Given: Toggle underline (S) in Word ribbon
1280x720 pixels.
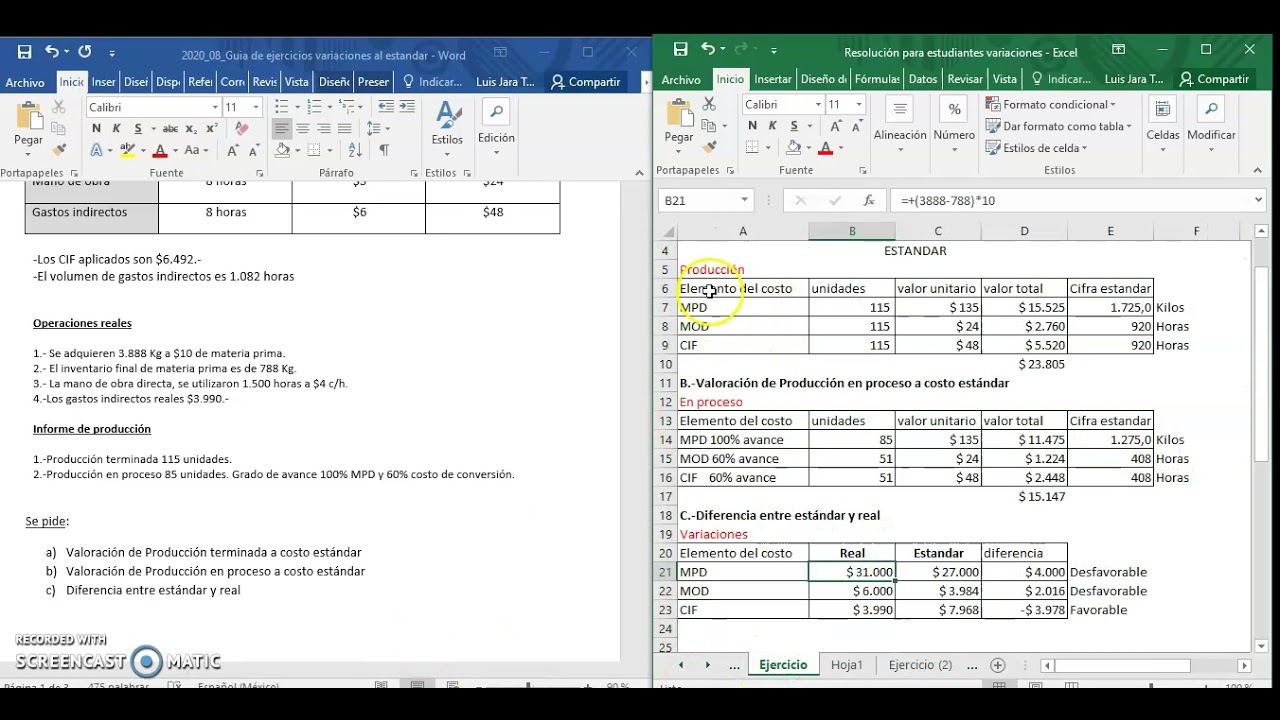Looking at the screenshot, I should 138,128.
